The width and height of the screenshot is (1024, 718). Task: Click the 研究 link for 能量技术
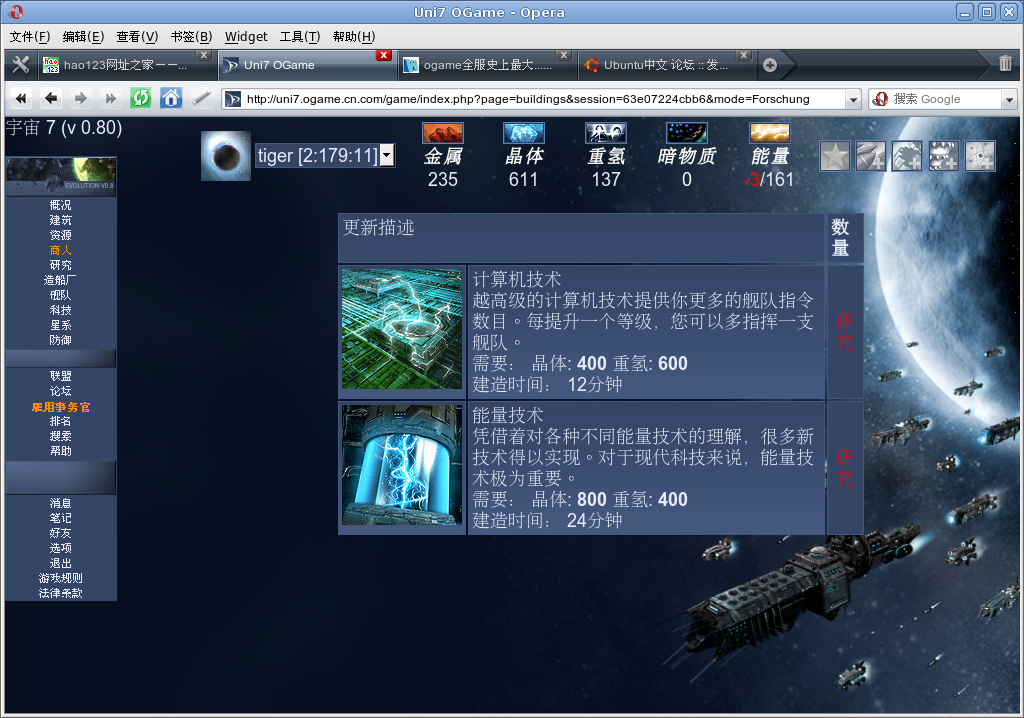tap(844, 468)
